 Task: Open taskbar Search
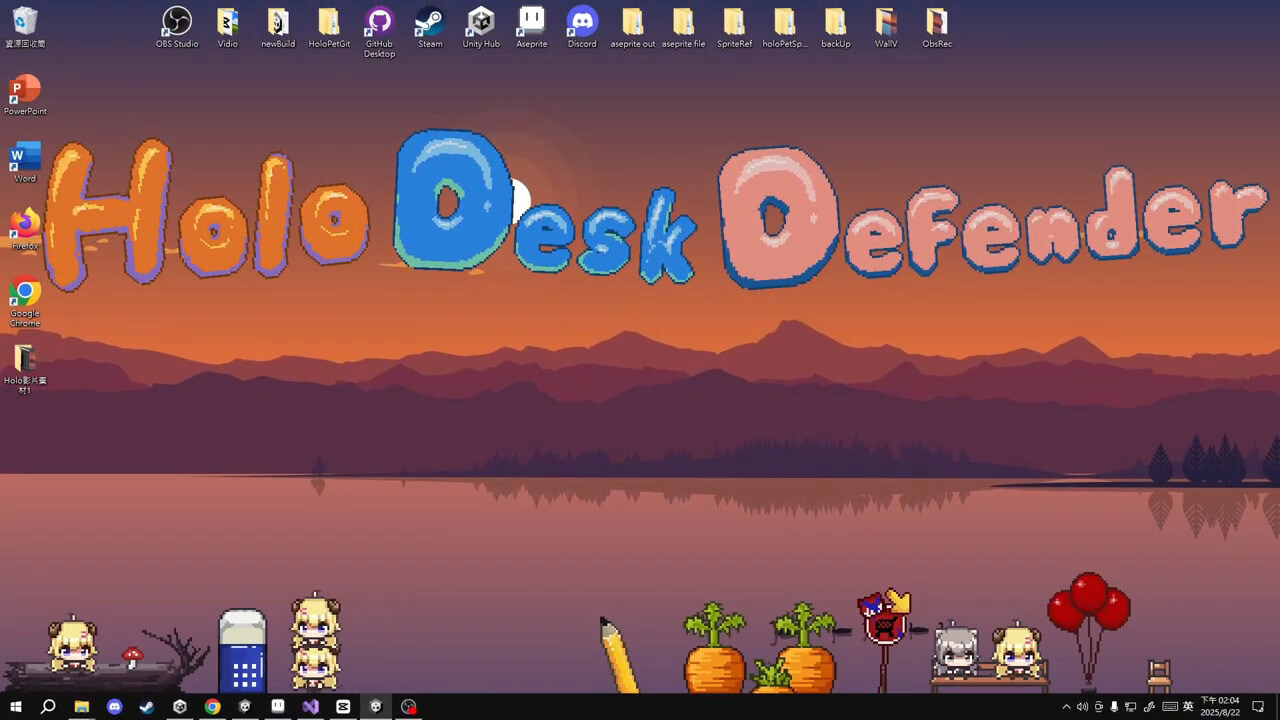point(48,707)
